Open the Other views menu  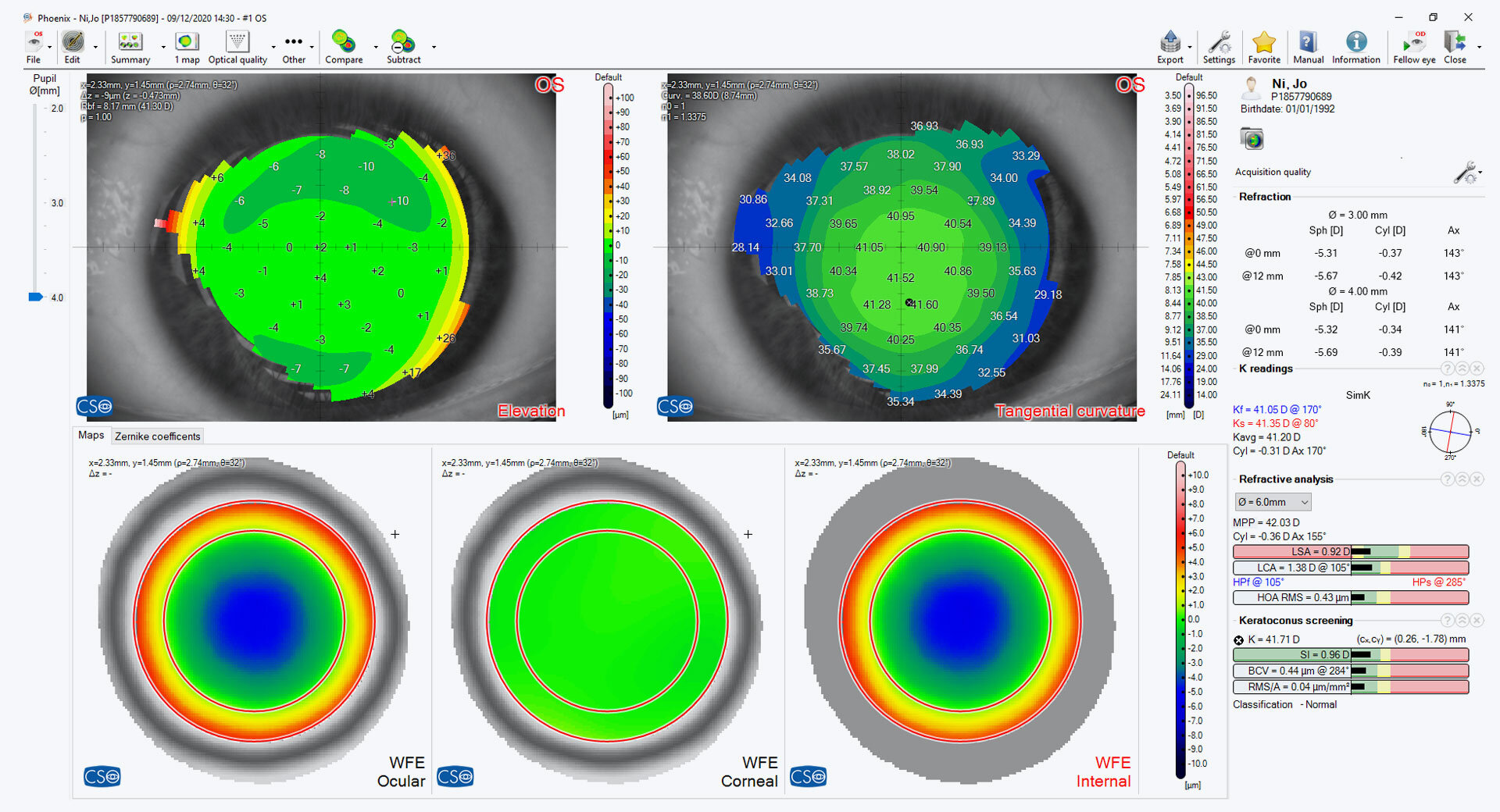pyautogui.click(x=294, y=48)
